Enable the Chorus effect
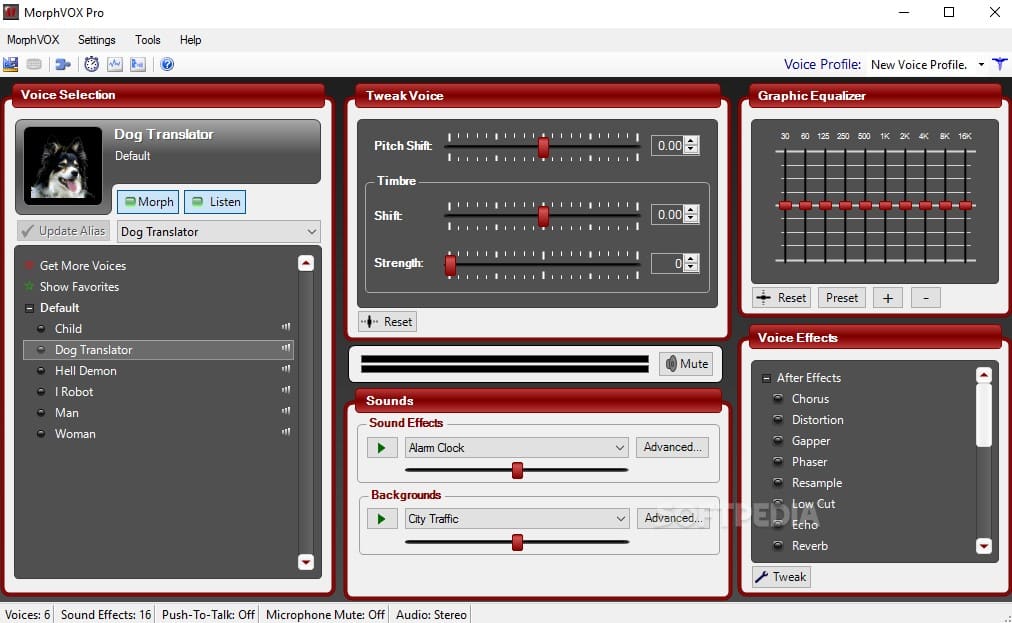This screenshot has width=1012, height=623. (810, 399)
